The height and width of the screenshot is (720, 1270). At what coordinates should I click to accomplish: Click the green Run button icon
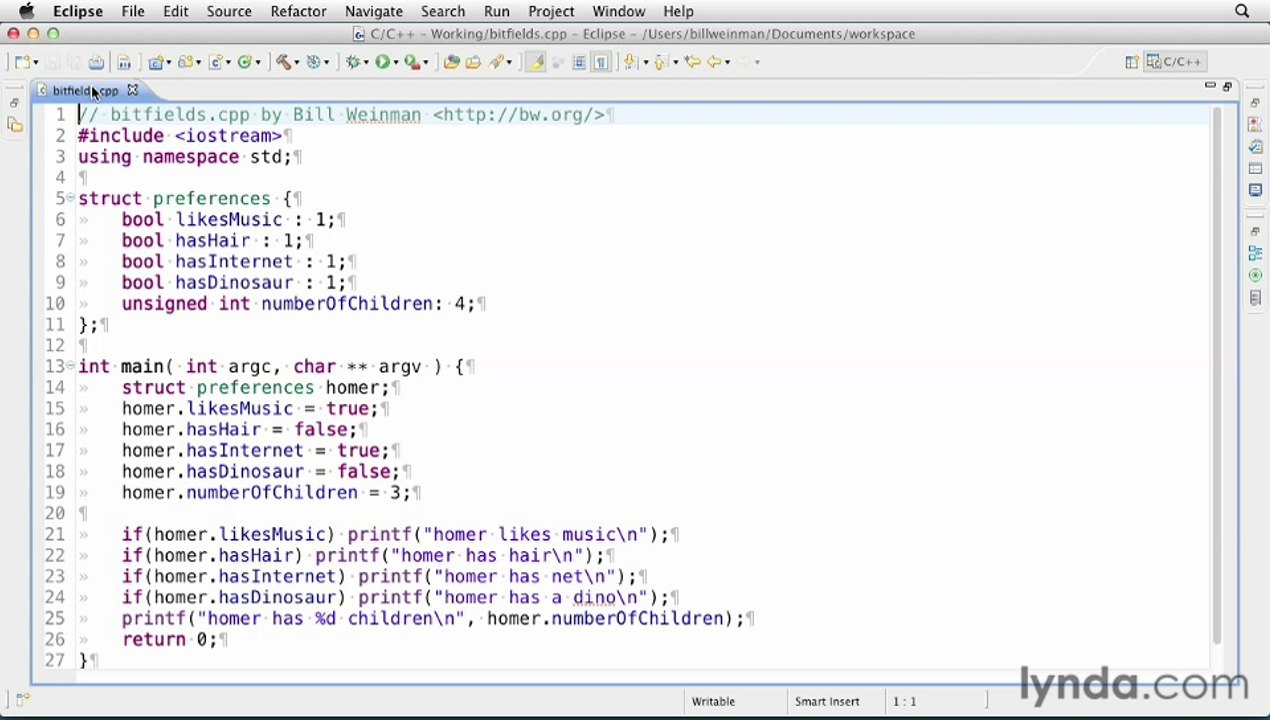coord(382,62)
